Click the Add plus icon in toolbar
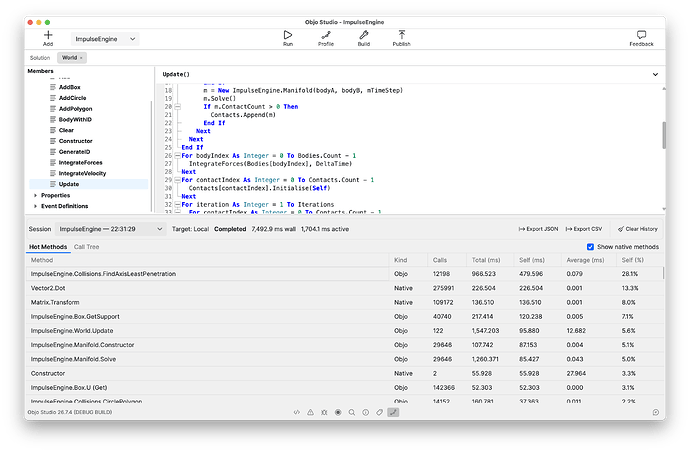The height and width of the screenshot is (452, 690). (x=48, y=35)
